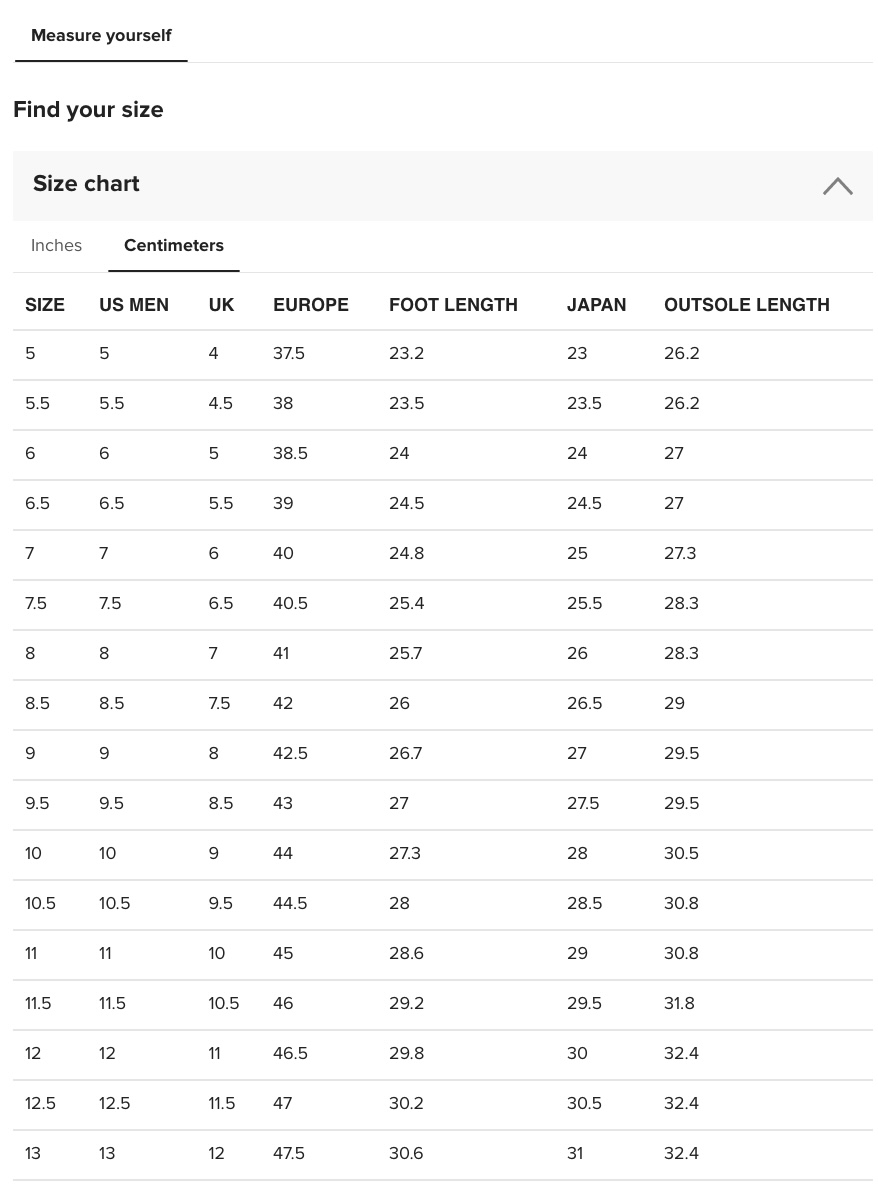The height and width of the screenshot is (1204, 878).
Task: Click the Find your size heading
Action: pyautogui.click(x=88, y=110)
